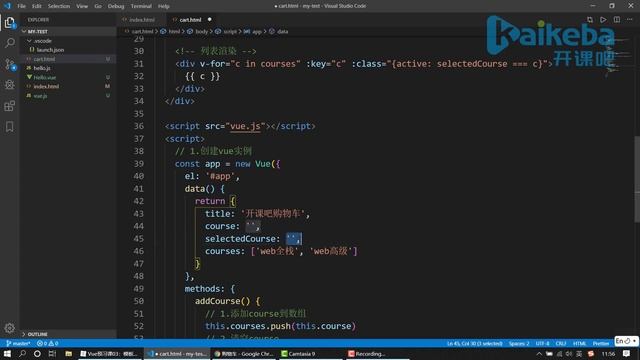
Task: Open the Source Control view
Action: 9,64
